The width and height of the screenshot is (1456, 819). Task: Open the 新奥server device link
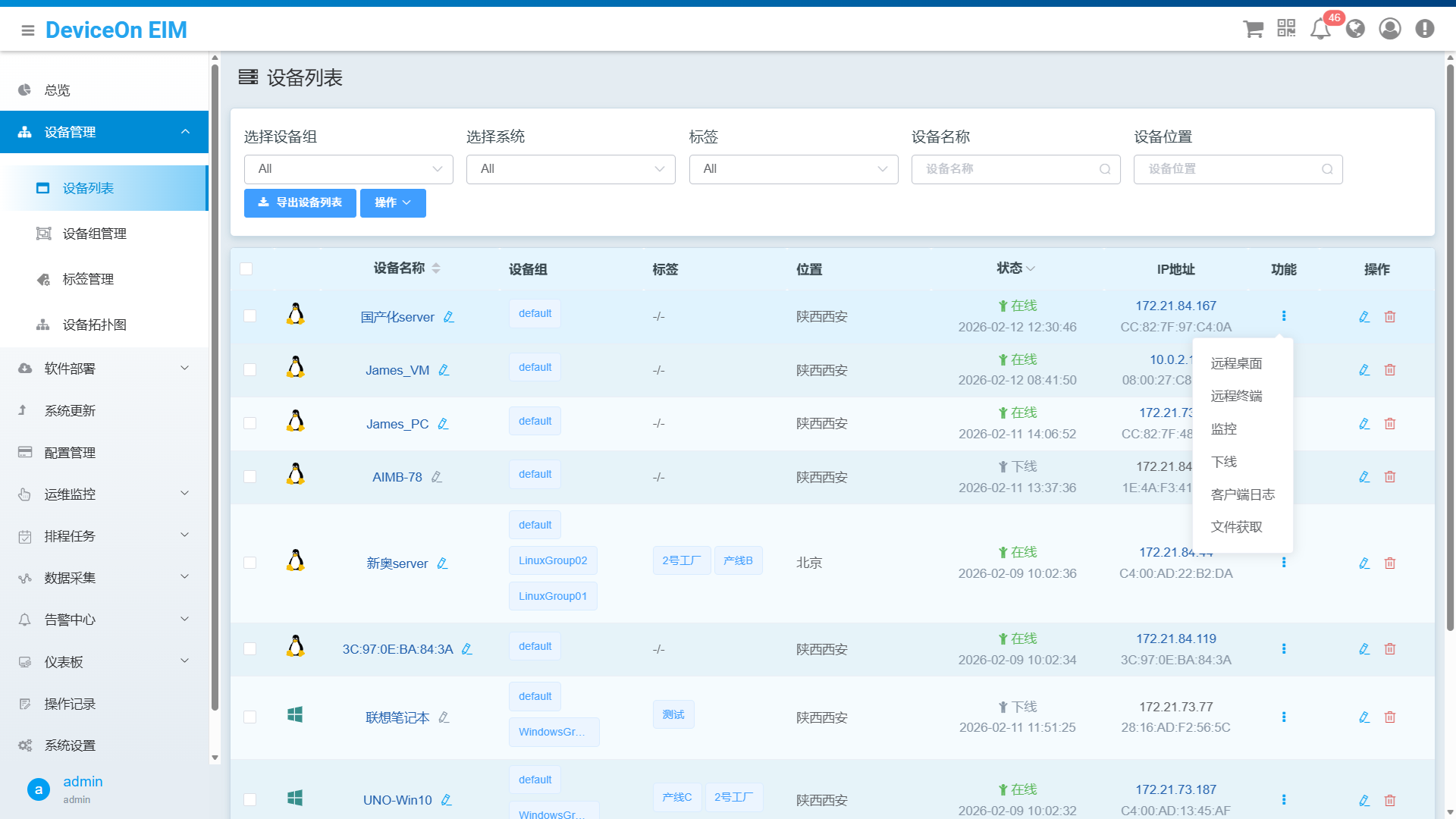click(x=397, y=563)
